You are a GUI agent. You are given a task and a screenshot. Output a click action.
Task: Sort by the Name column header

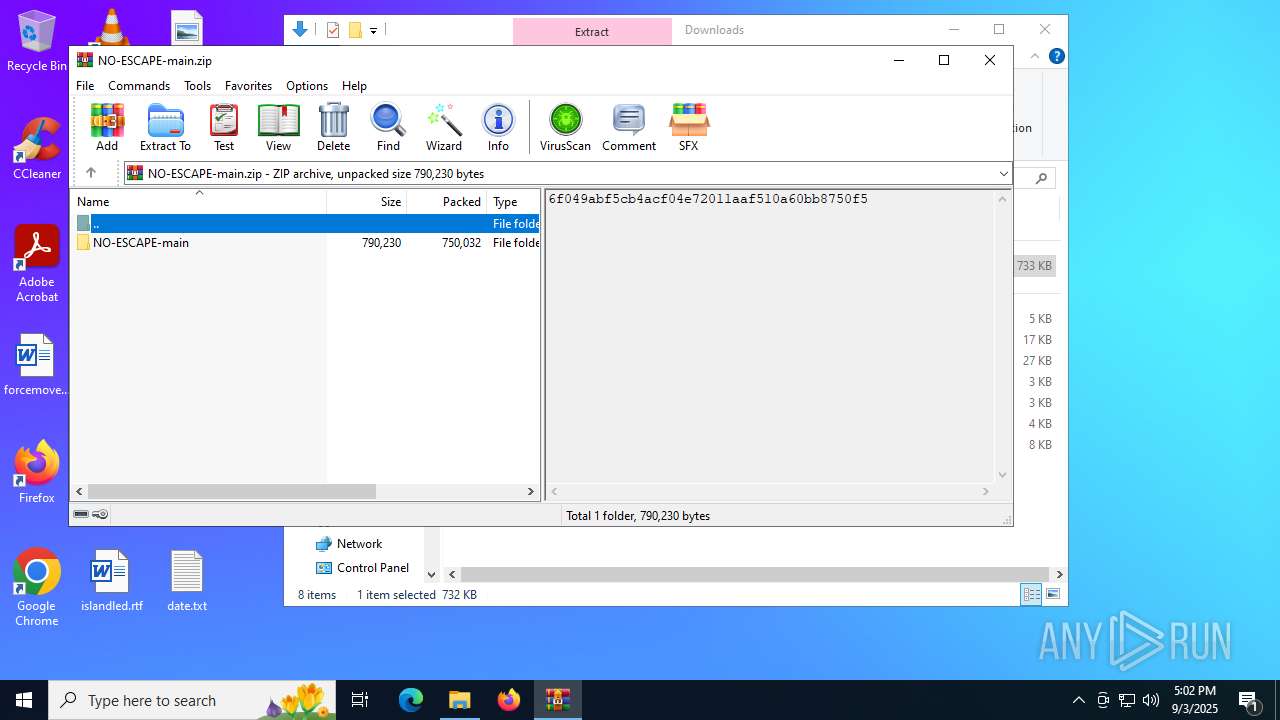198,201
